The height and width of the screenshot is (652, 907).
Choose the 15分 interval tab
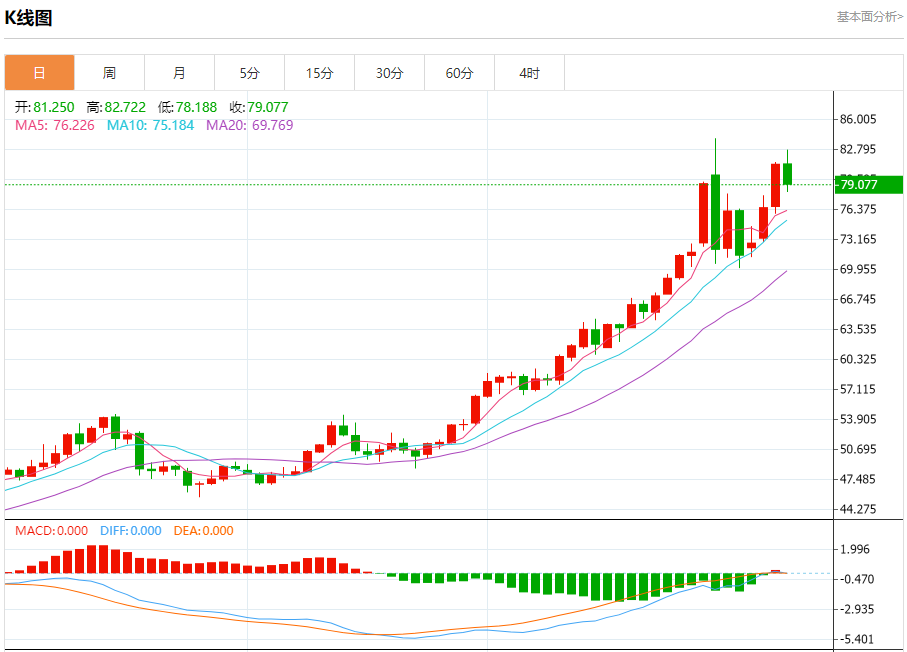click(319, 73)
